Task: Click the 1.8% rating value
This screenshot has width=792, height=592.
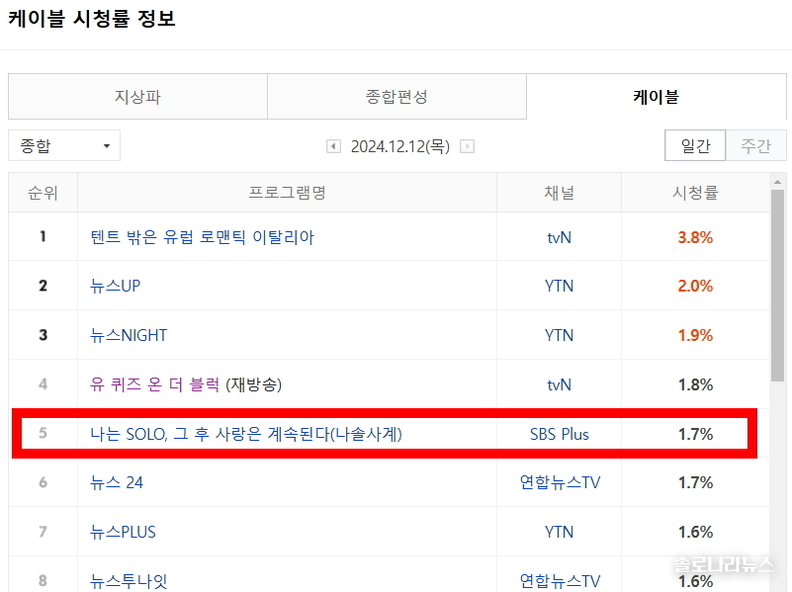Action: click(x=696, y=384)
